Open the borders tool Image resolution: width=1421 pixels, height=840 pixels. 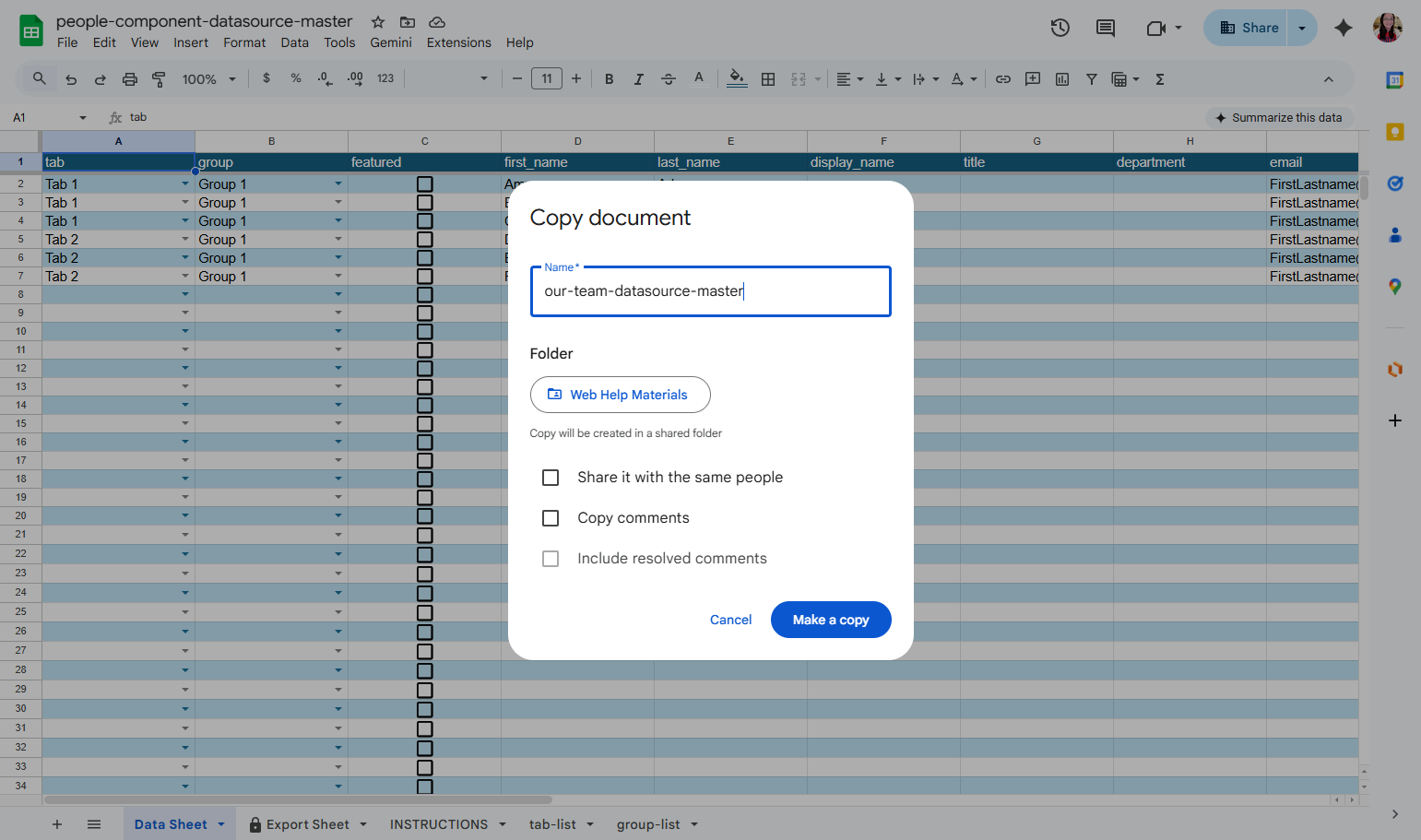(768, 79)
